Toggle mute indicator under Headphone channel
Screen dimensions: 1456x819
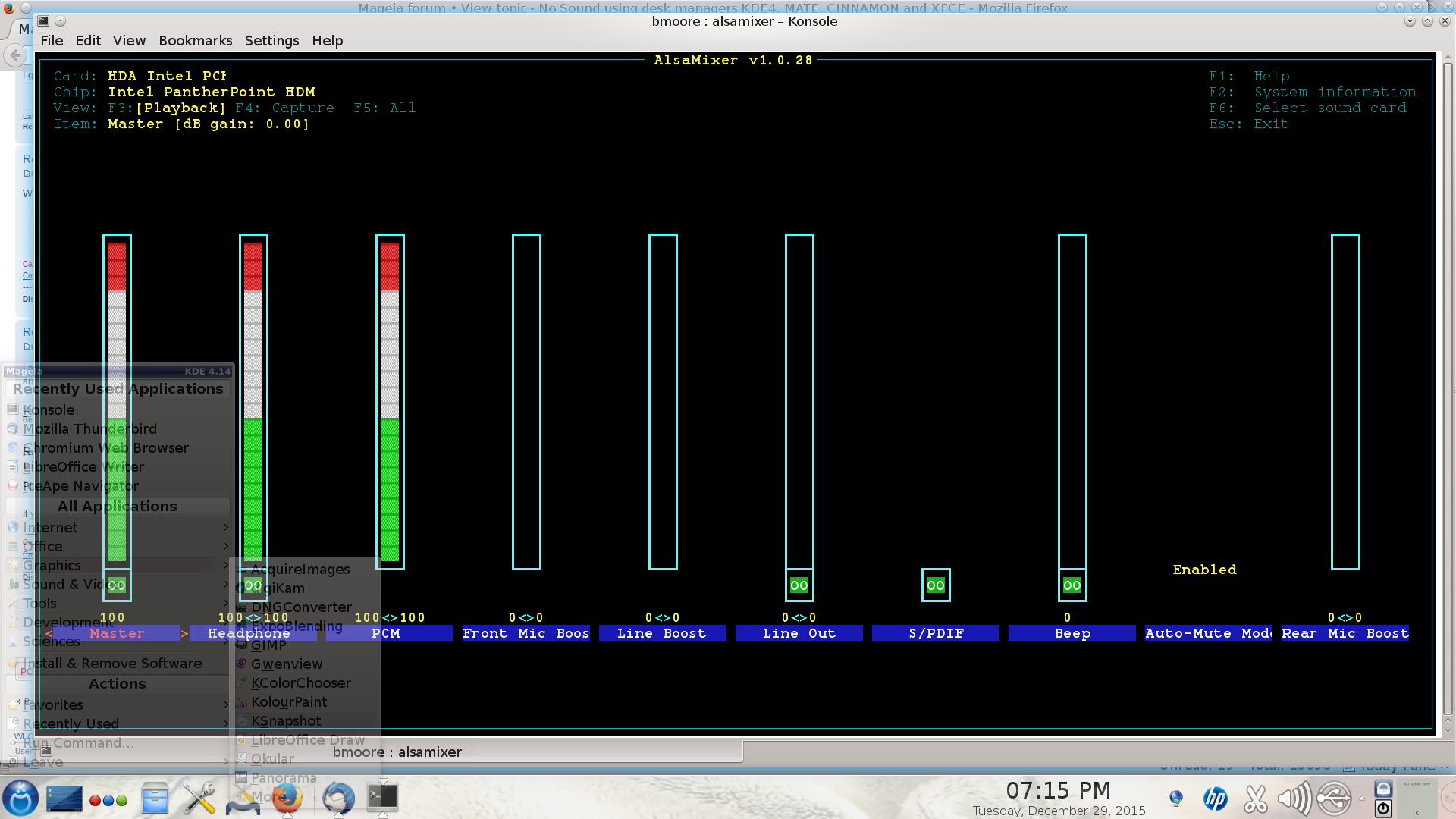coord(253,585)
